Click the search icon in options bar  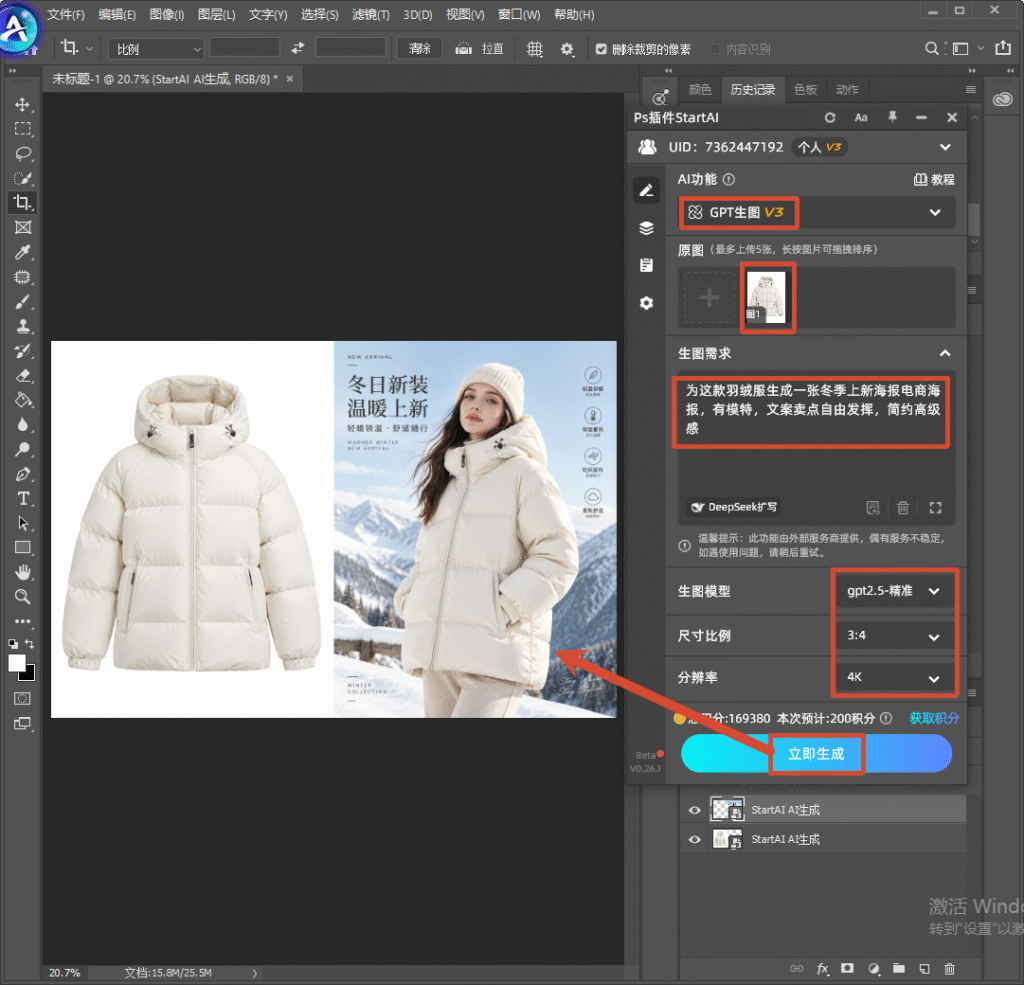[931, 48]
